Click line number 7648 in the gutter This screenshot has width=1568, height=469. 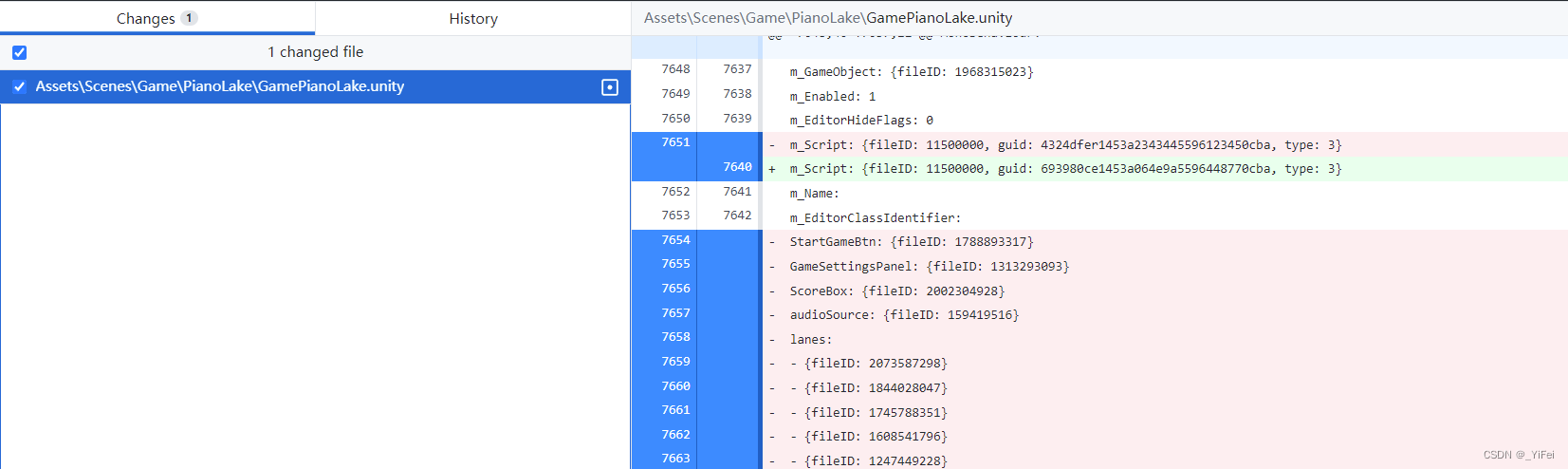[675, 69]
